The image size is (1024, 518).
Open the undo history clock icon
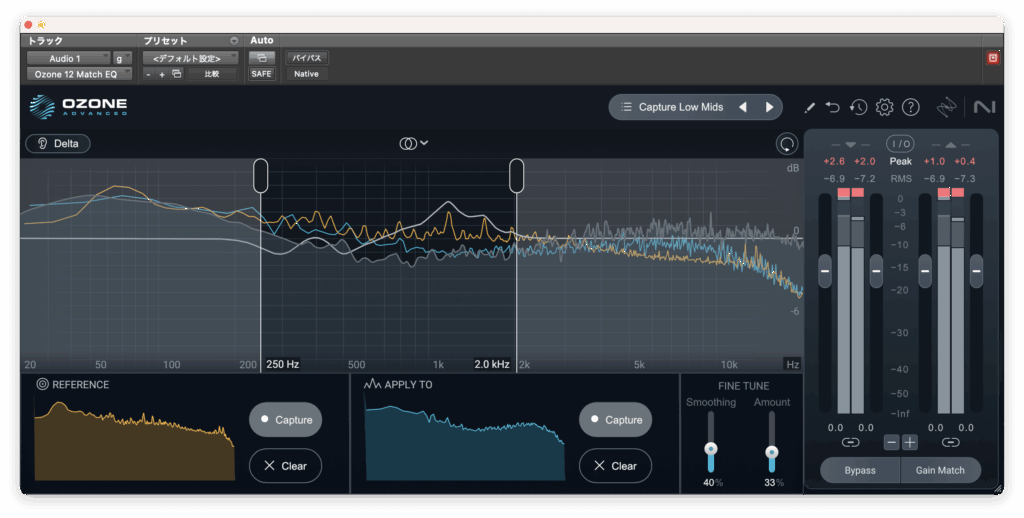click(x=858, y=107)
